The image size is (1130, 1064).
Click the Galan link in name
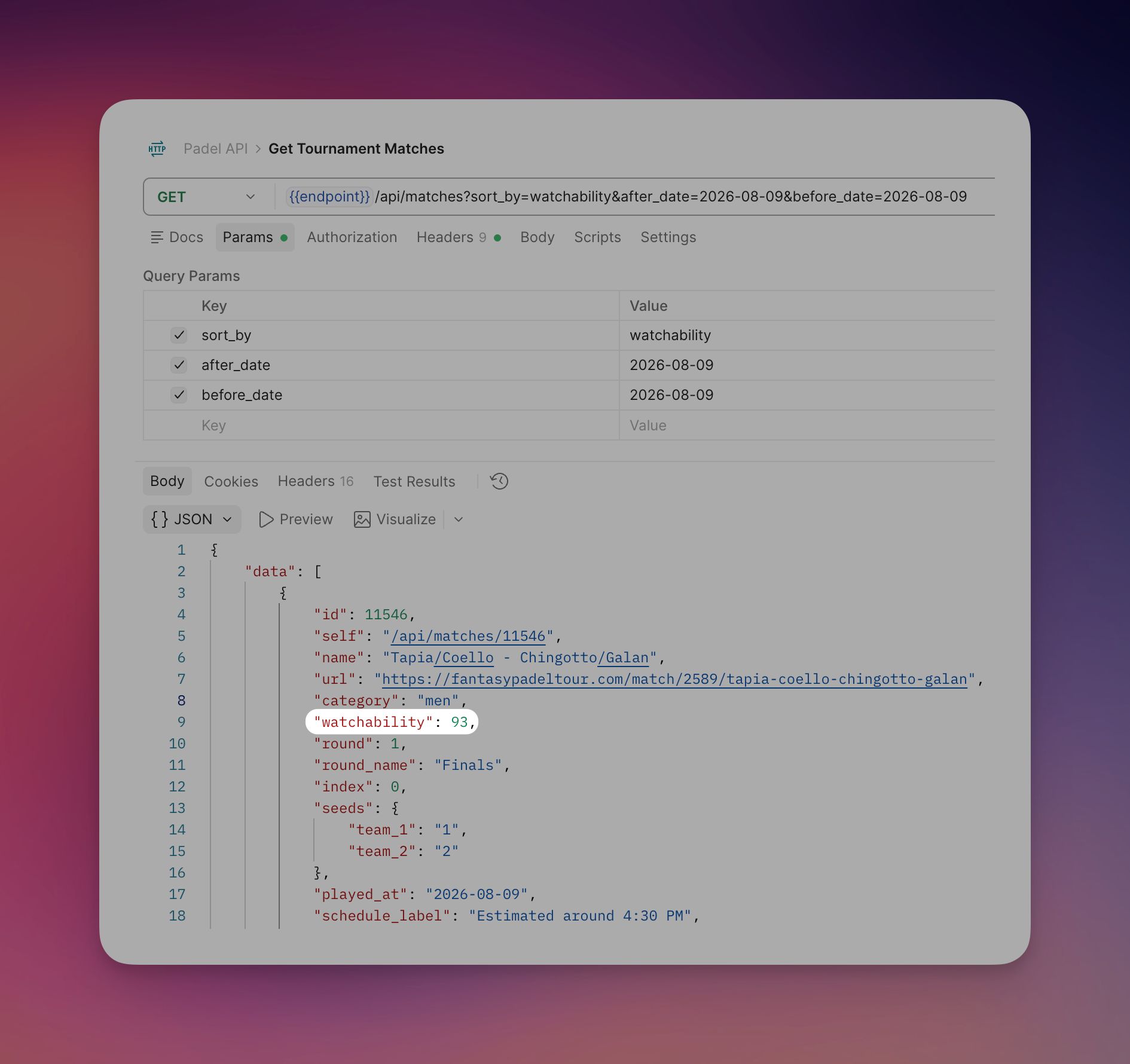point(623,658)
